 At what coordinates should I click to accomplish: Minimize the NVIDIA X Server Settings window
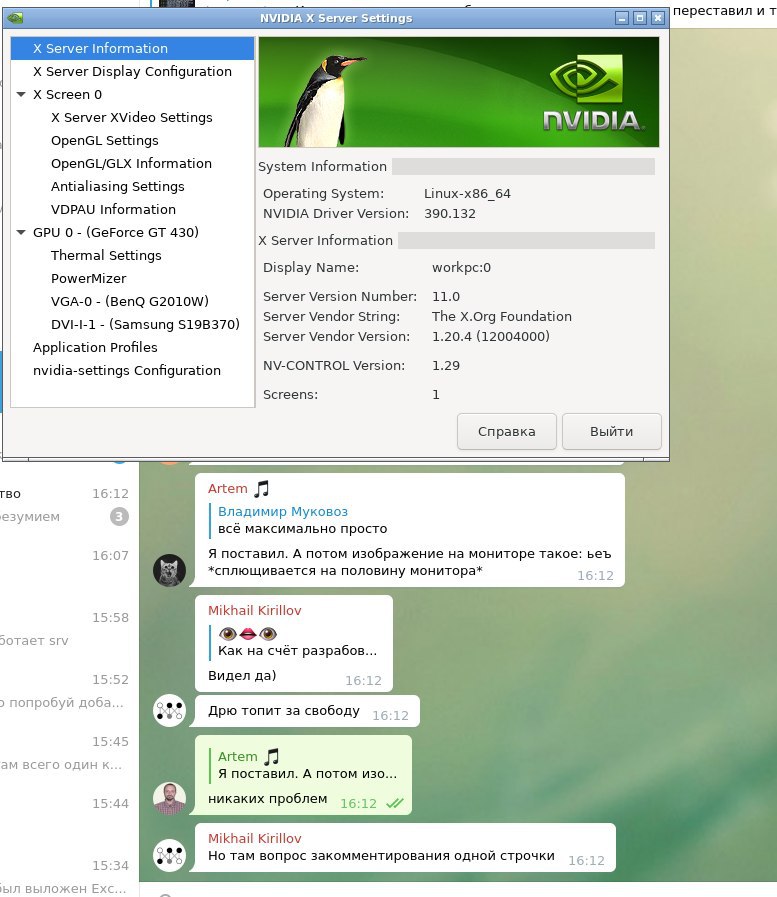622,18
